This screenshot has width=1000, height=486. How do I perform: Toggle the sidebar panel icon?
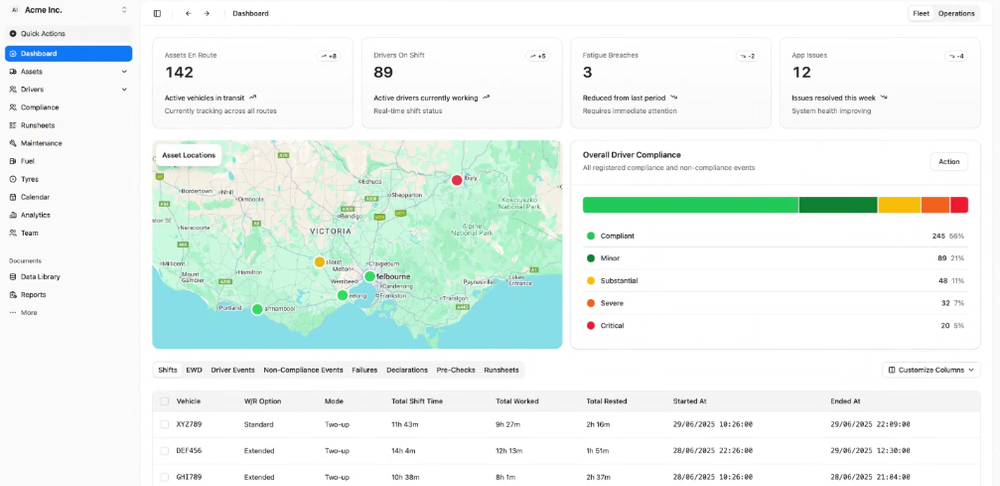coord(158,13)
